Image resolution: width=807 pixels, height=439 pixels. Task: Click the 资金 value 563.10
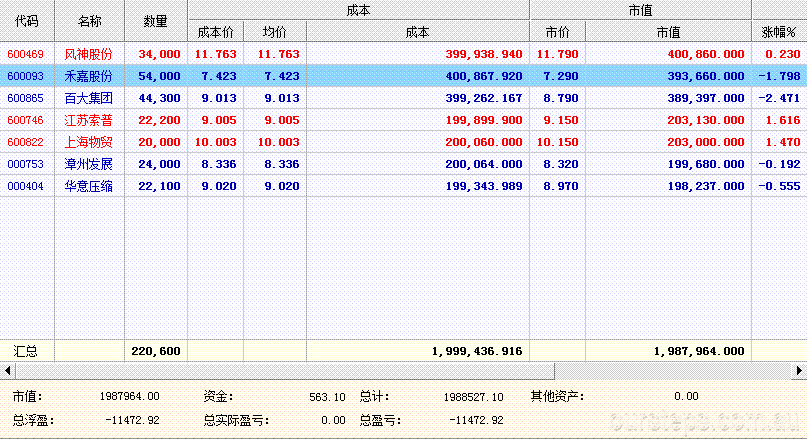coord(327,397)
